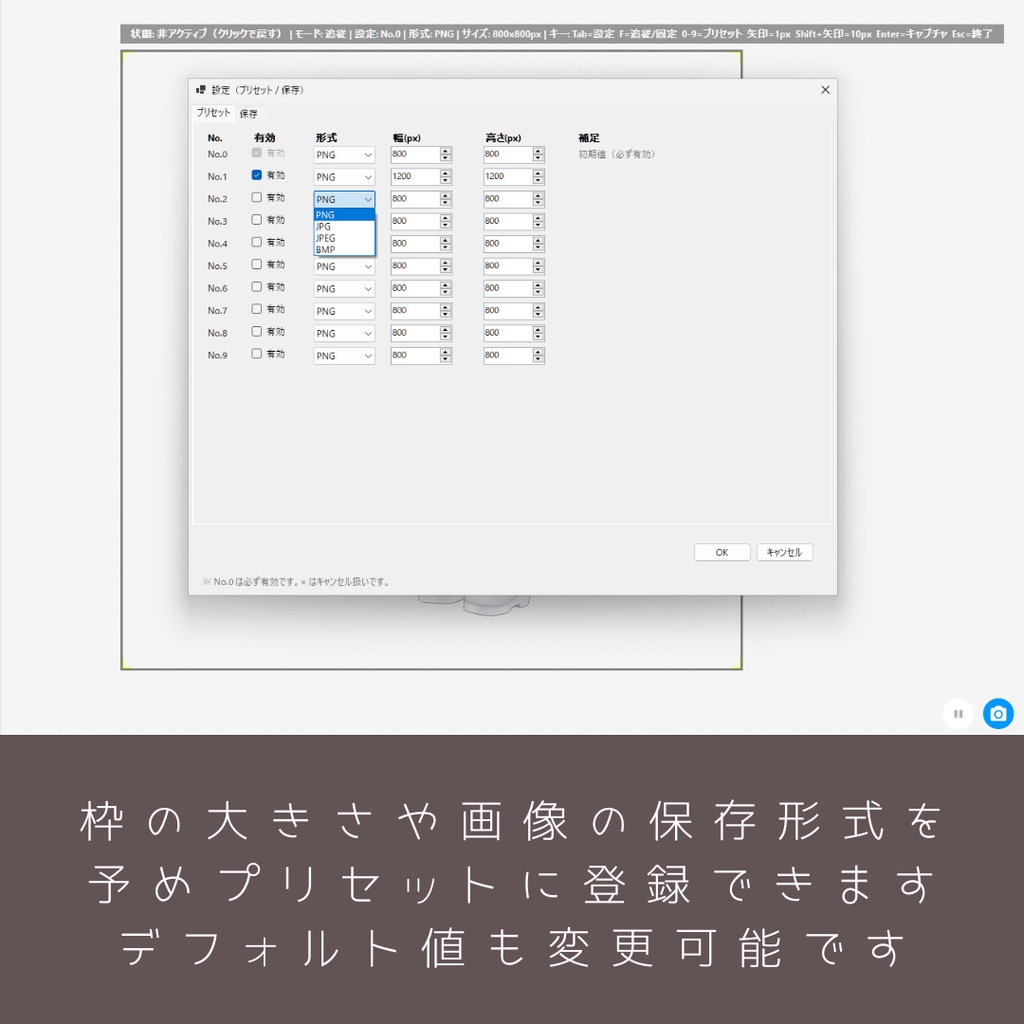Screen dimensions: 1024x1024
Task: Click the No.0 width spinner arrows
Action: point(445,154)
